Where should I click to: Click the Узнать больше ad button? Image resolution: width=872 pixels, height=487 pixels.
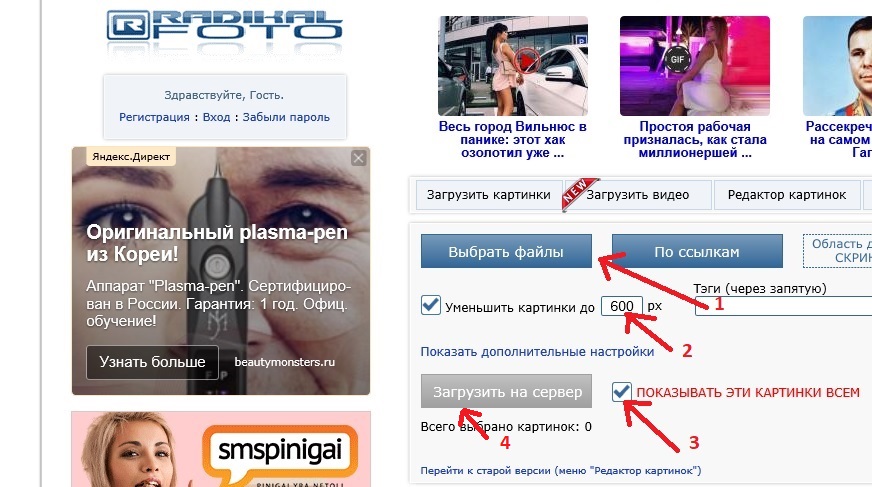[x=152, y=362]
